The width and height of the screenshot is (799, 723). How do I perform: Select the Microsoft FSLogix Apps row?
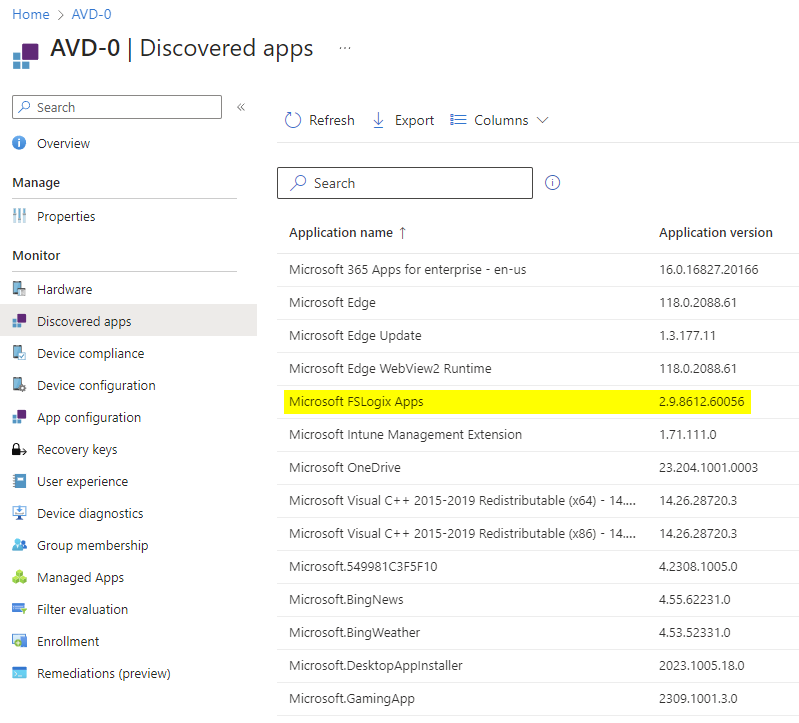(538, 401)
